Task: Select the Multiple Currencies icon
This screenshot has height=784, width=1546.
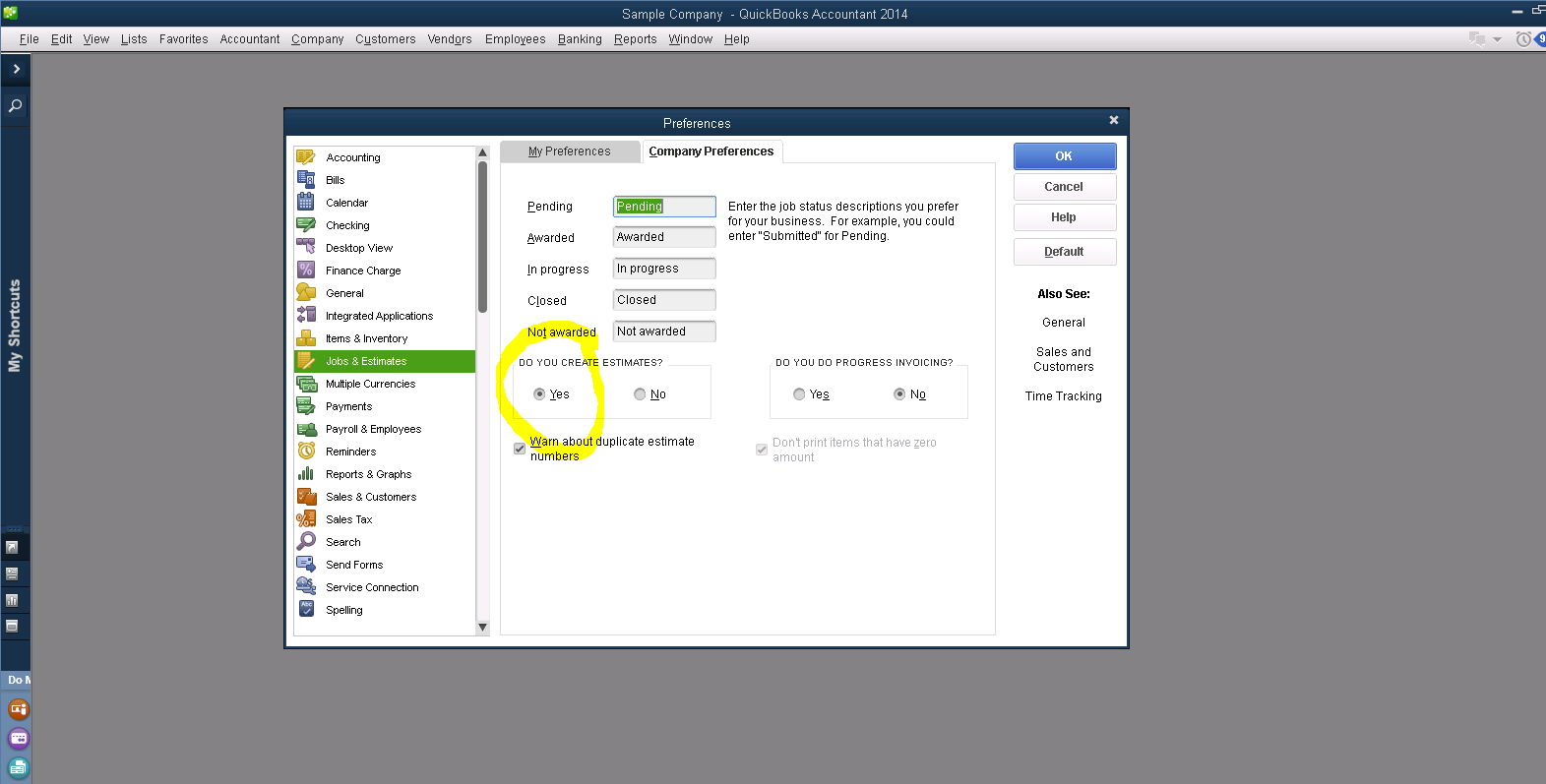Action: pyautogui.click(x=306, y=384)
